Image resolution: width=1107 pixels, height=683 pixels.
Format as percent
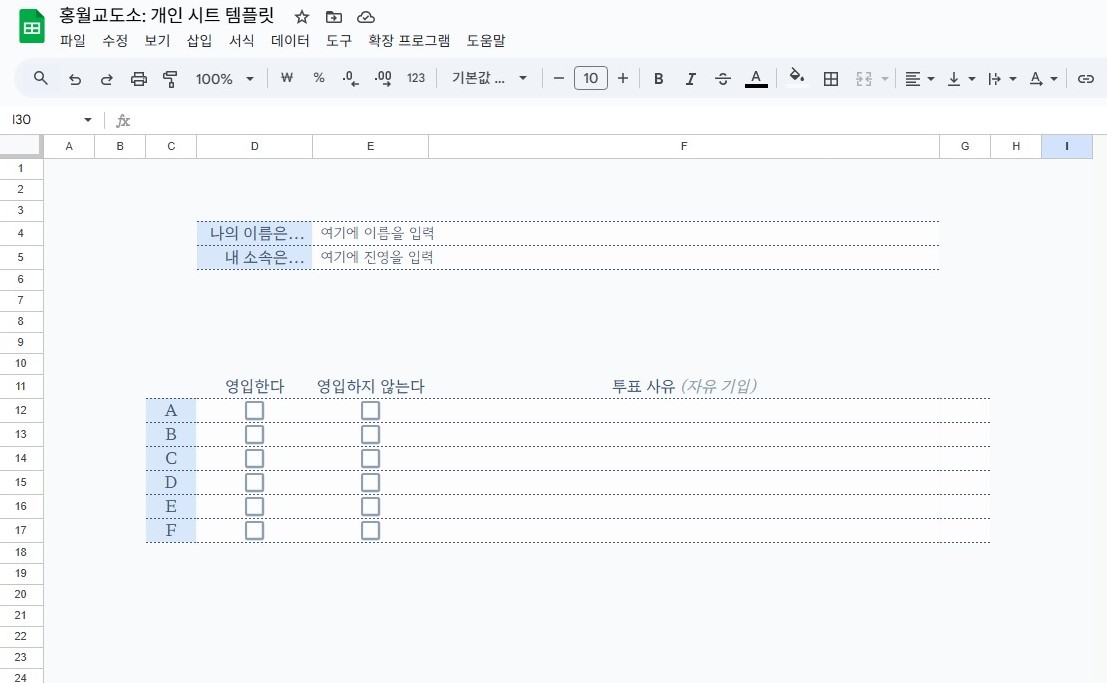(319, 78)
